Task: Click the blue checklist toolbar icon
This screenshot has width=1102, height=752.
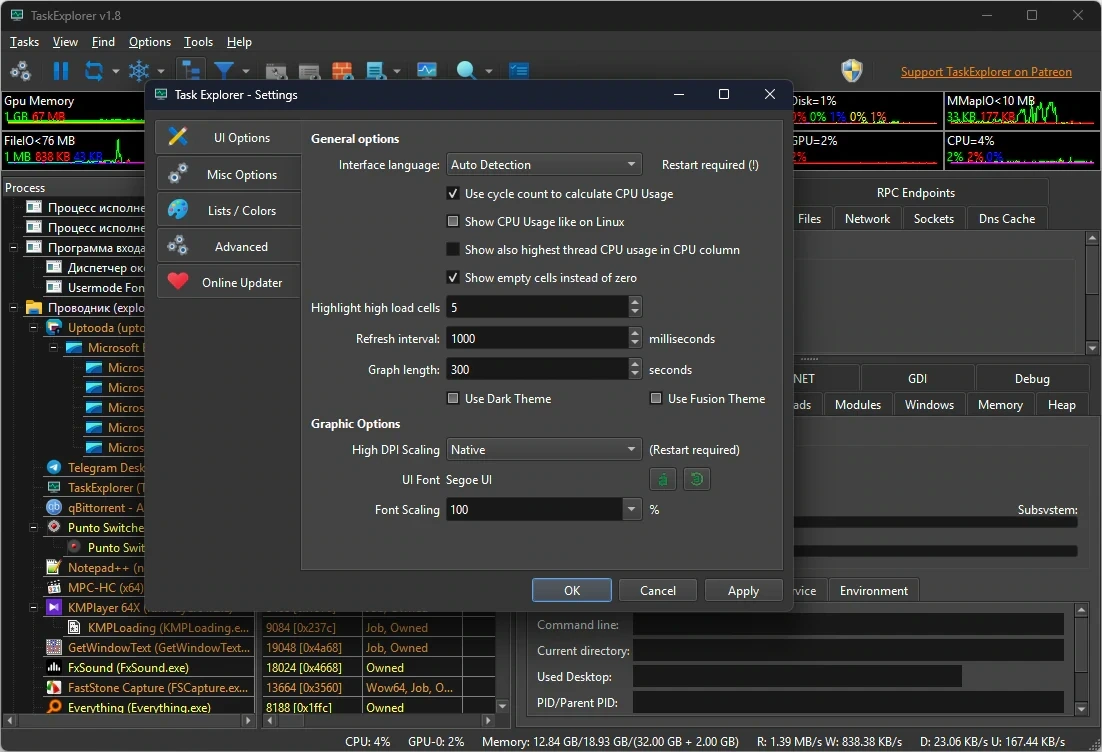Action: (x=519, y=71)
